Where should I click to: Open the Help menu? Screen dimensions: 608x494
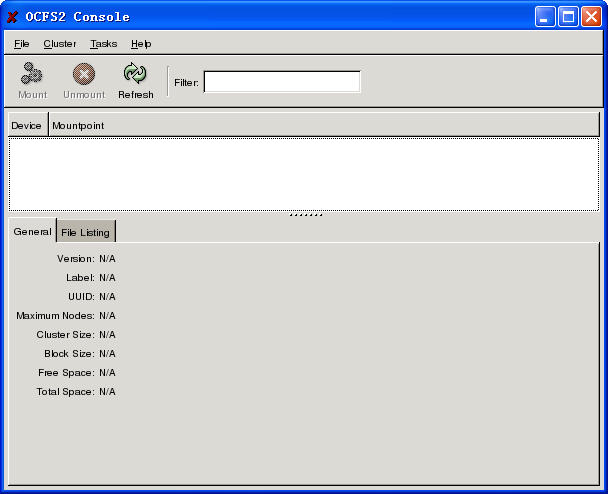click(141, 44)
